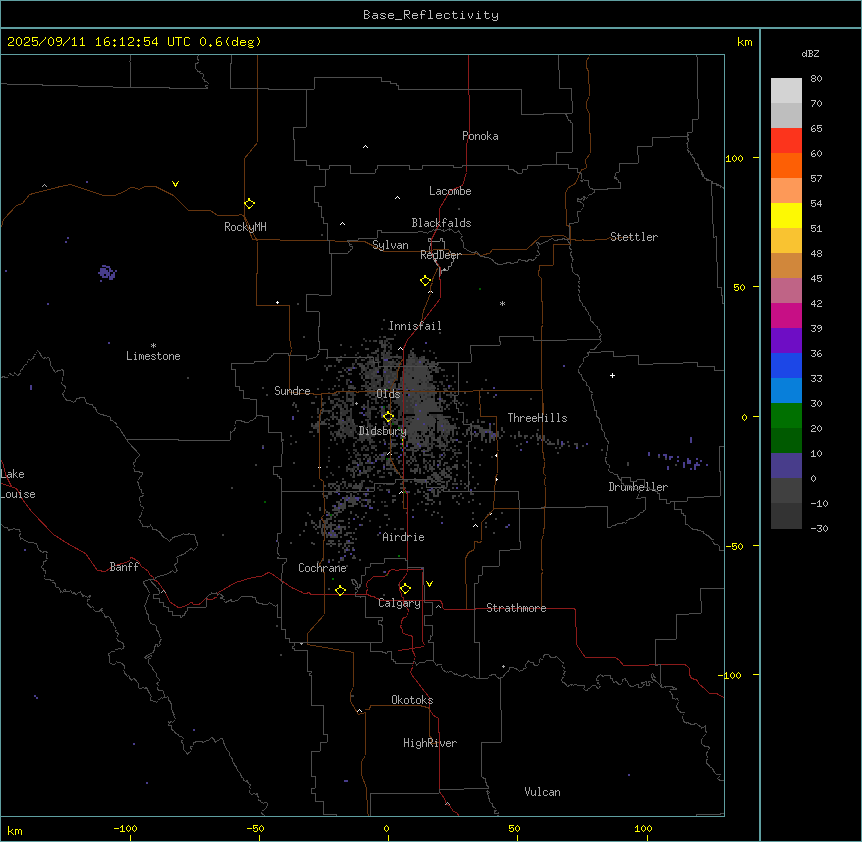Click the white plus marker north of Drumheller
862x842 pixels.
tap(612, 375)
